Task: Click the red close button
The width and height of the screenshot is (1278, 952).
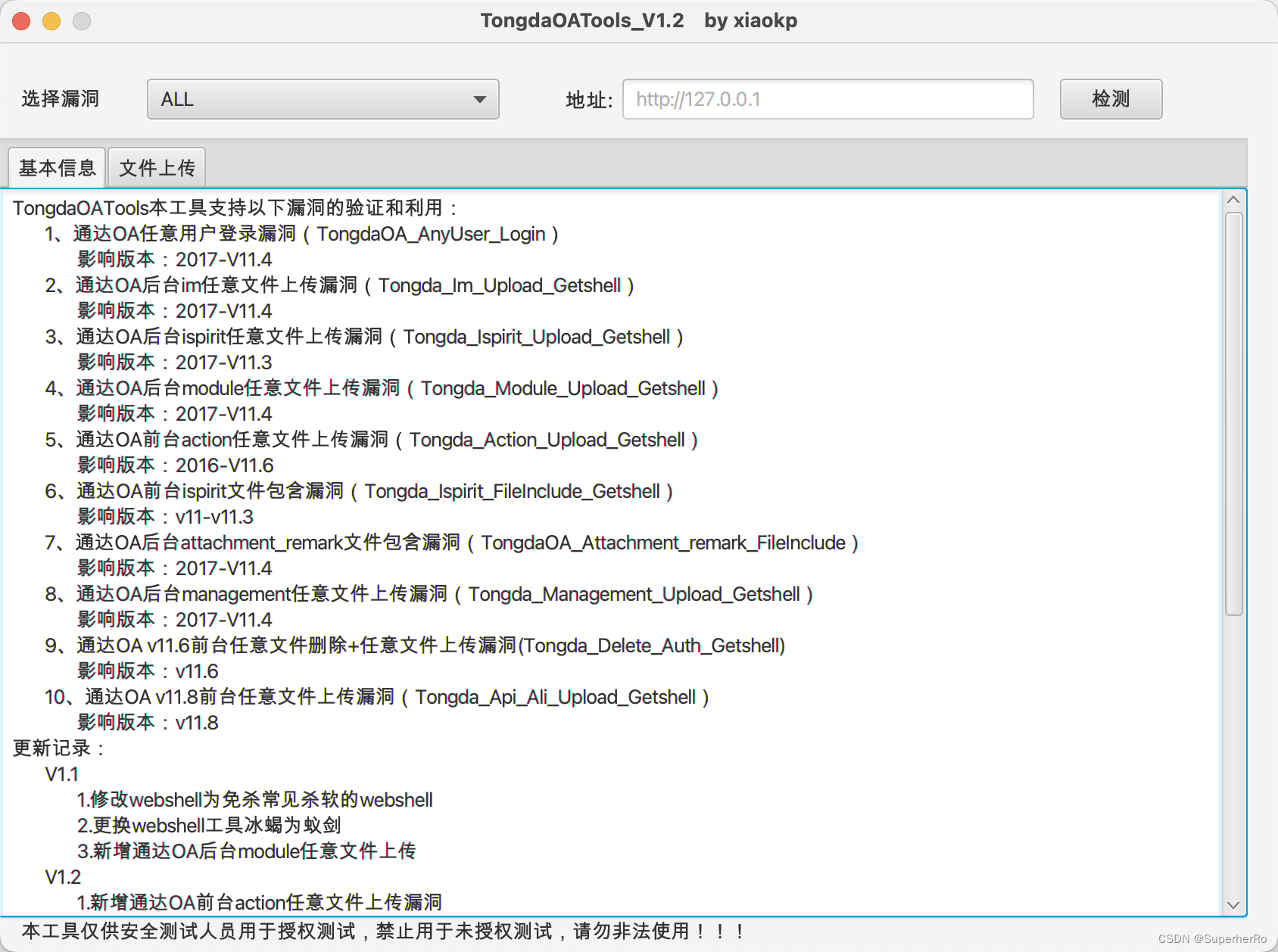Action: tap(21, 21)
